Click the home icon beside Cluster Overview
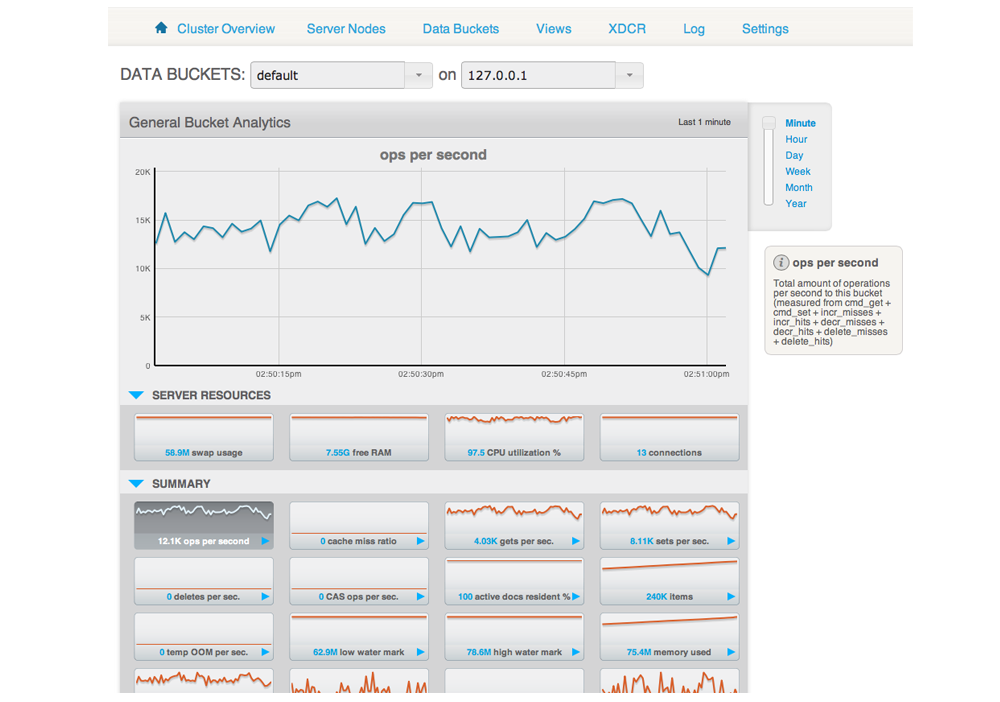This screenshot has width=1000, height=702. point(161,27)
